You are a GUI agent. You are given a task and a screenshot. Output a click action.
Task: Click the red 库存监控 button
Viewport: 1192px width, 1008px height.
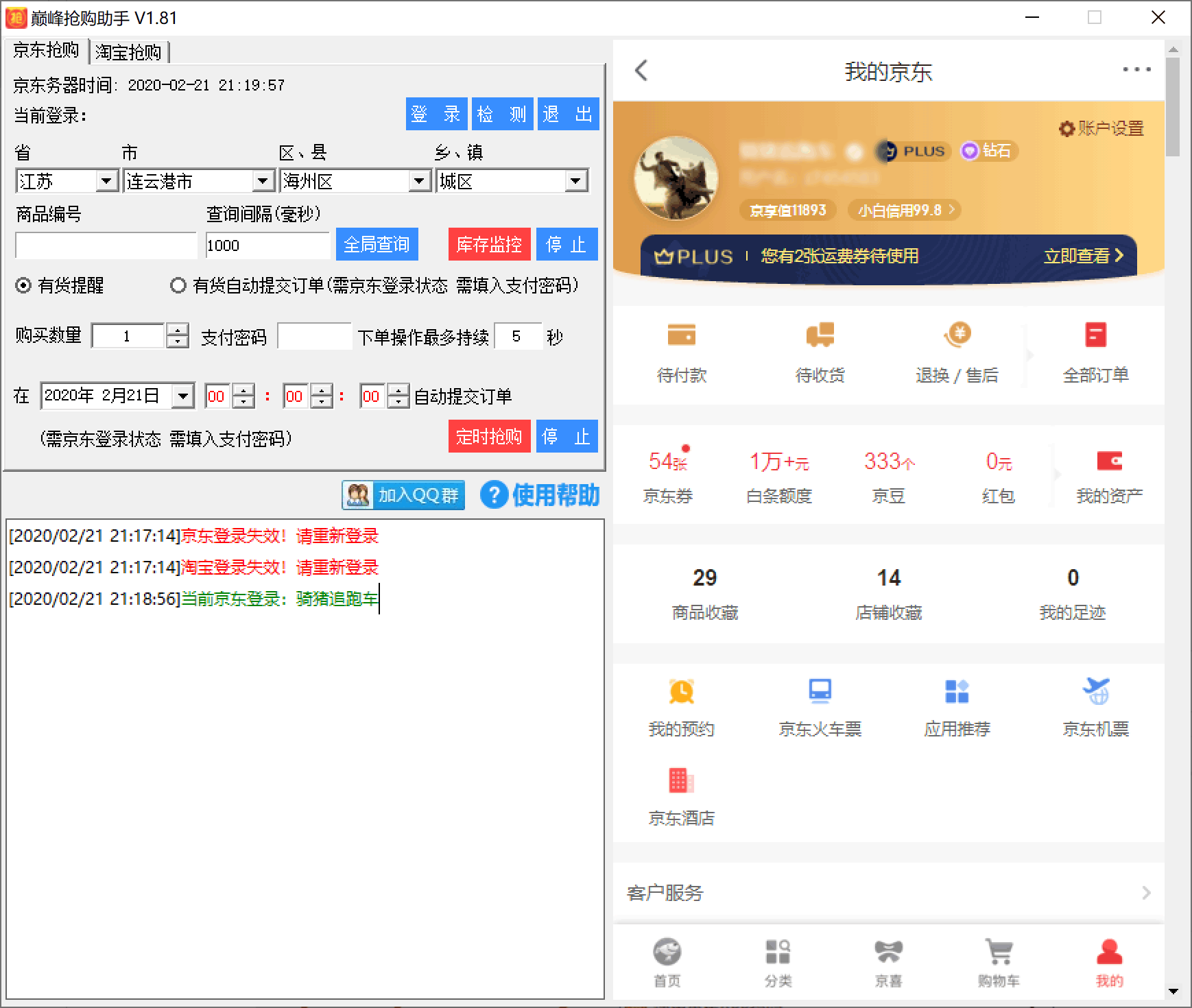coord(489,244)
